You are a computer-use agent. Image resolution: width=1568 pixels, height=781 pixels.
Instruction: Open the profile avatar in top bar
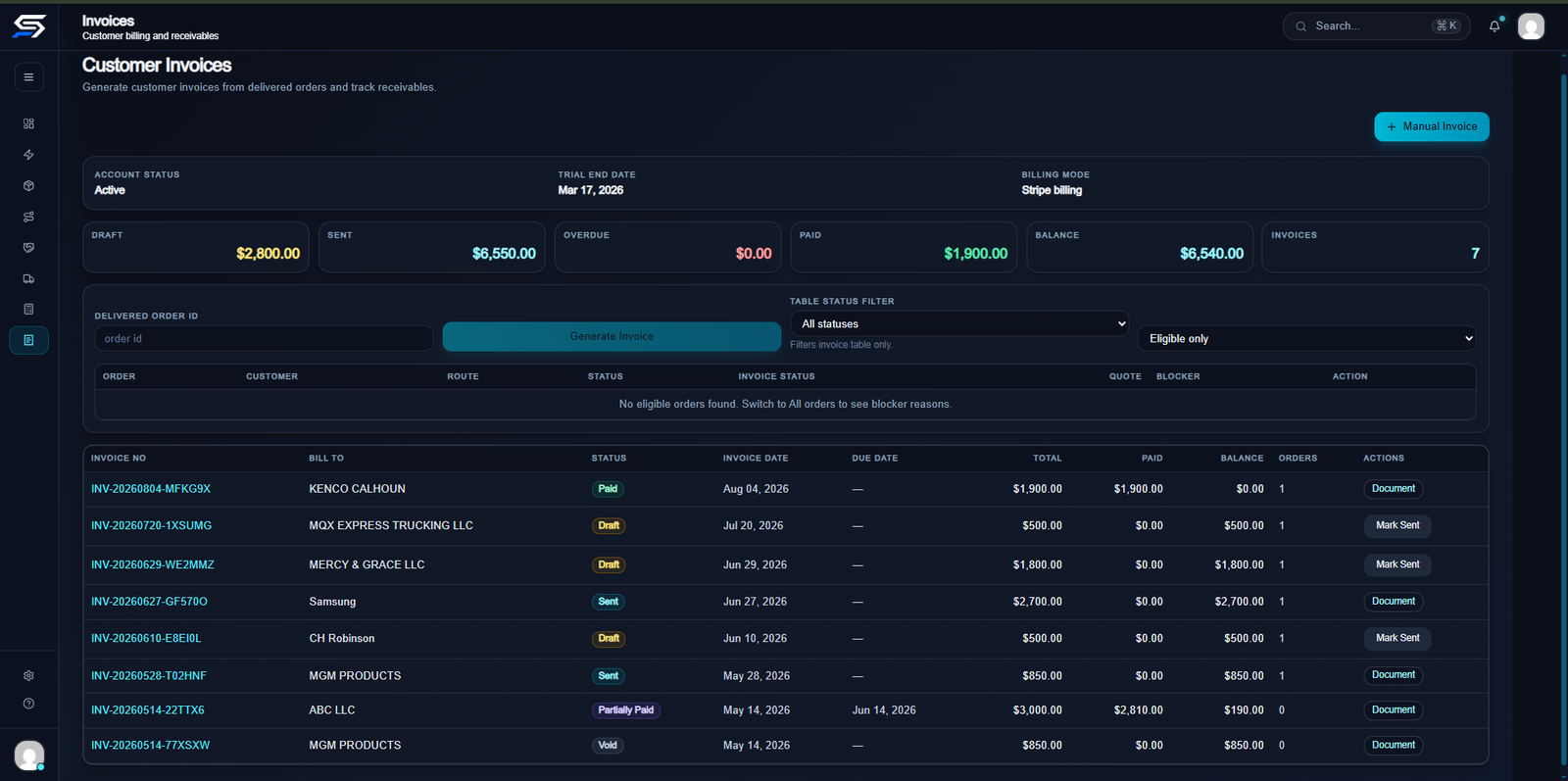tap(1531, 26)
